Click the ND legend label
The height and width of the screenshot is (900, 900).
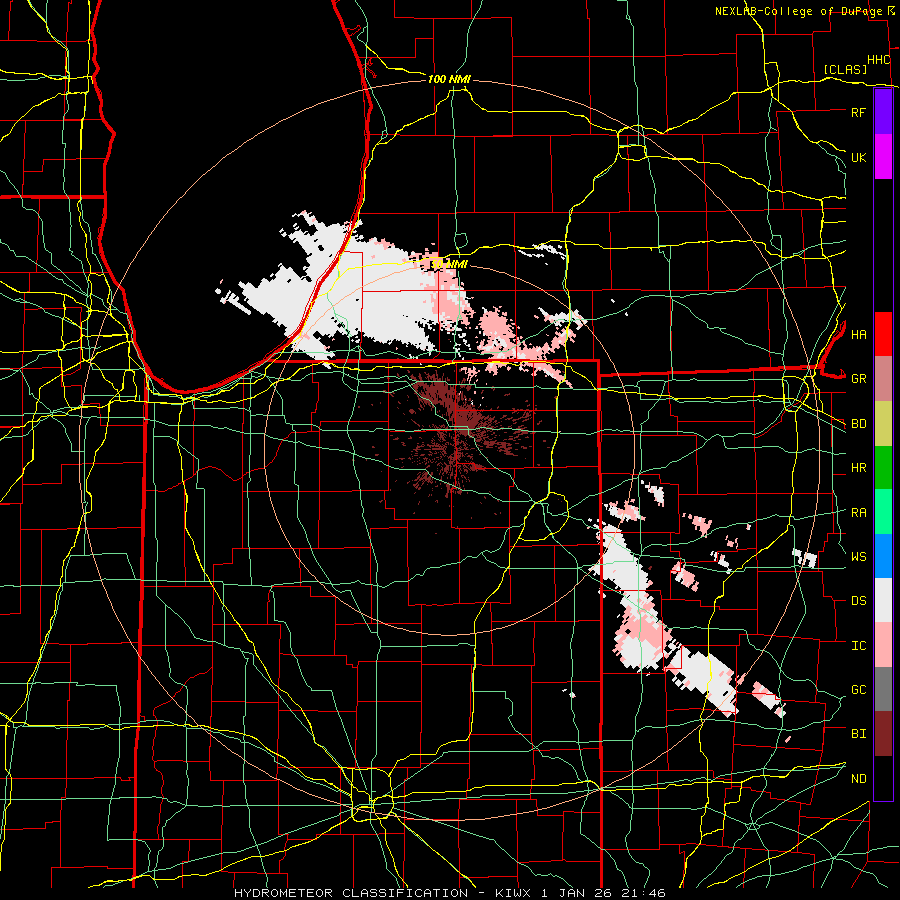[858, 779]
